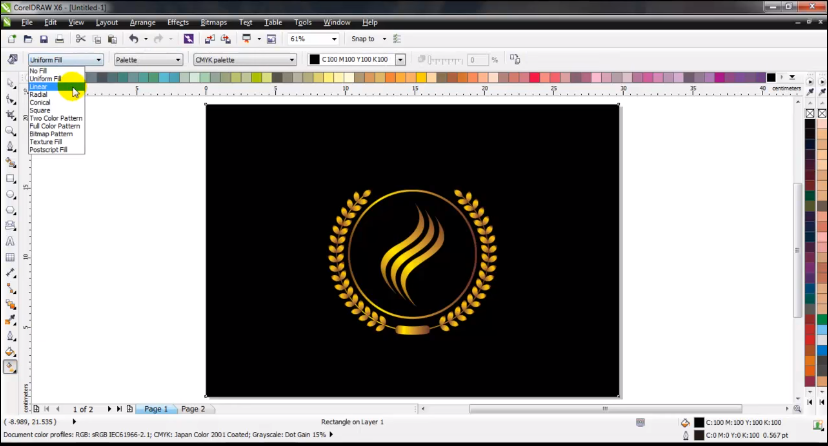
Task: Select the Text tool
Action: coord(10,241)
